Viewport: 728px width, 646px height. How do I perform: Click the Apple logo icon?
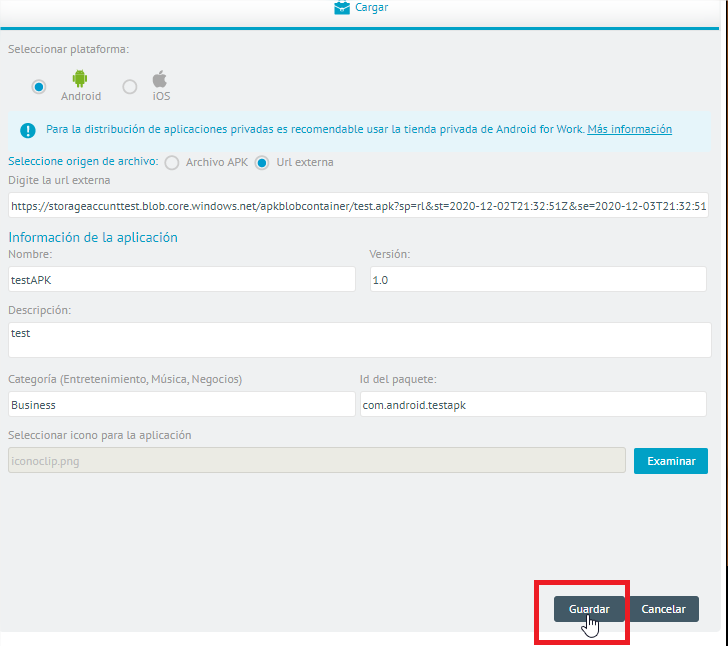pos(160,79)
